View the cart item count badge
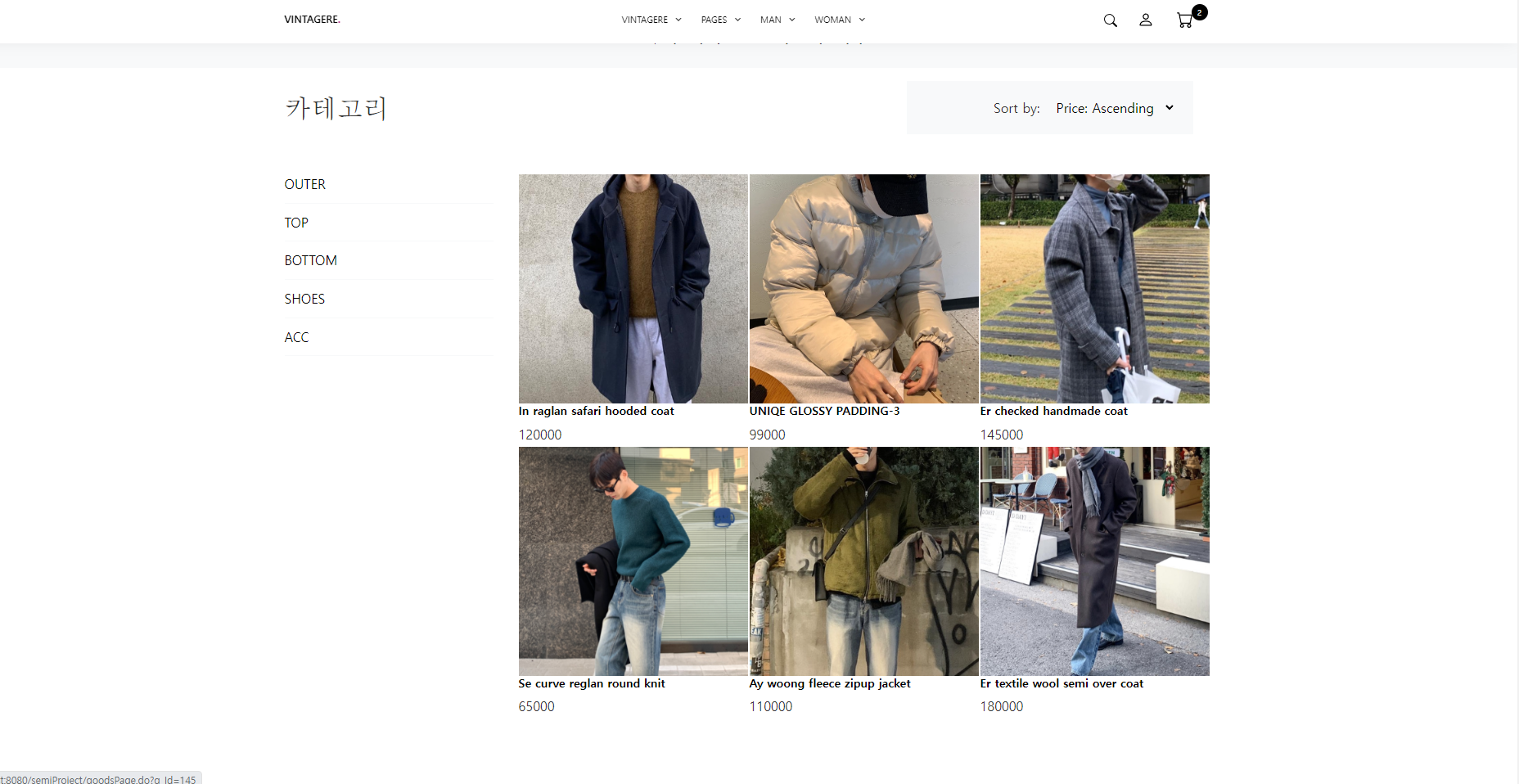Screen dimensions: 1519x784 pos(1199,12)
